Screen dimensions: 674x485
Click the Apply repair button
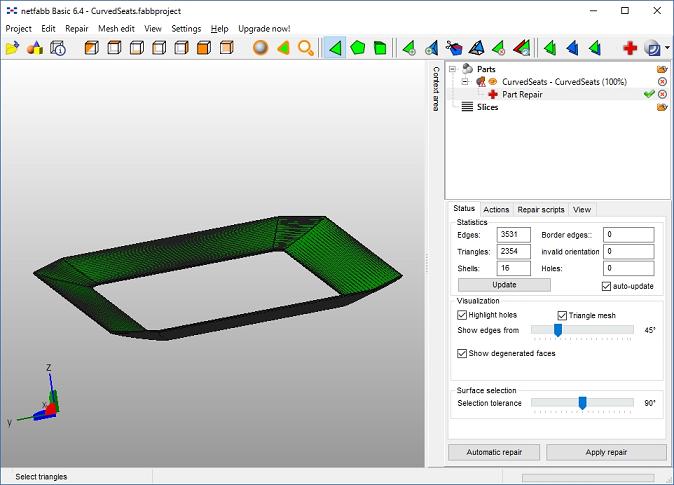tap(606, 452)
